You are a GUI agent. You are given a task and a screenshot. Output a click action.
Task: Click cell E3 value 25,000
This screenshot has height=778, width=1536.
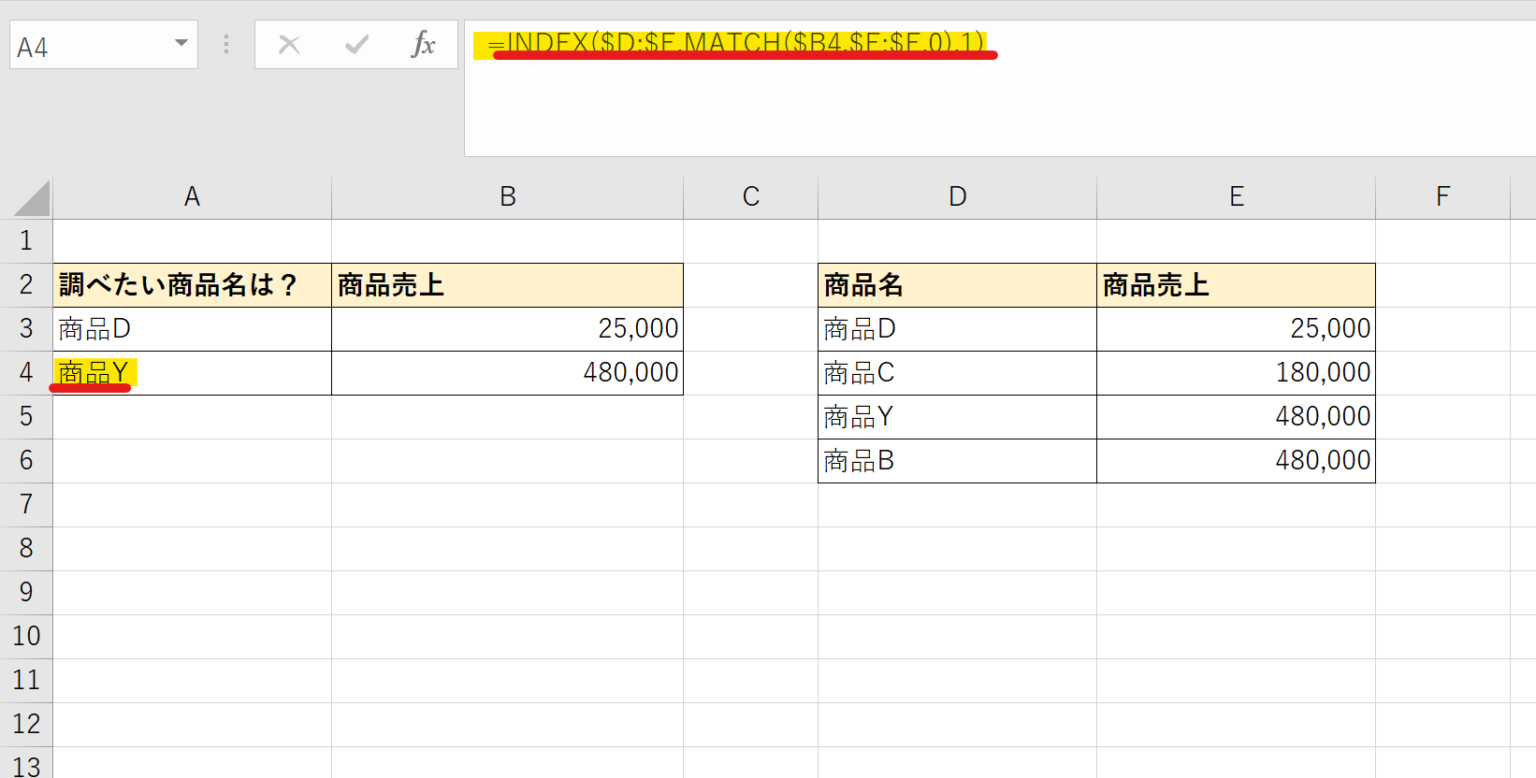pyautogui.click(x=1236, y=329)
